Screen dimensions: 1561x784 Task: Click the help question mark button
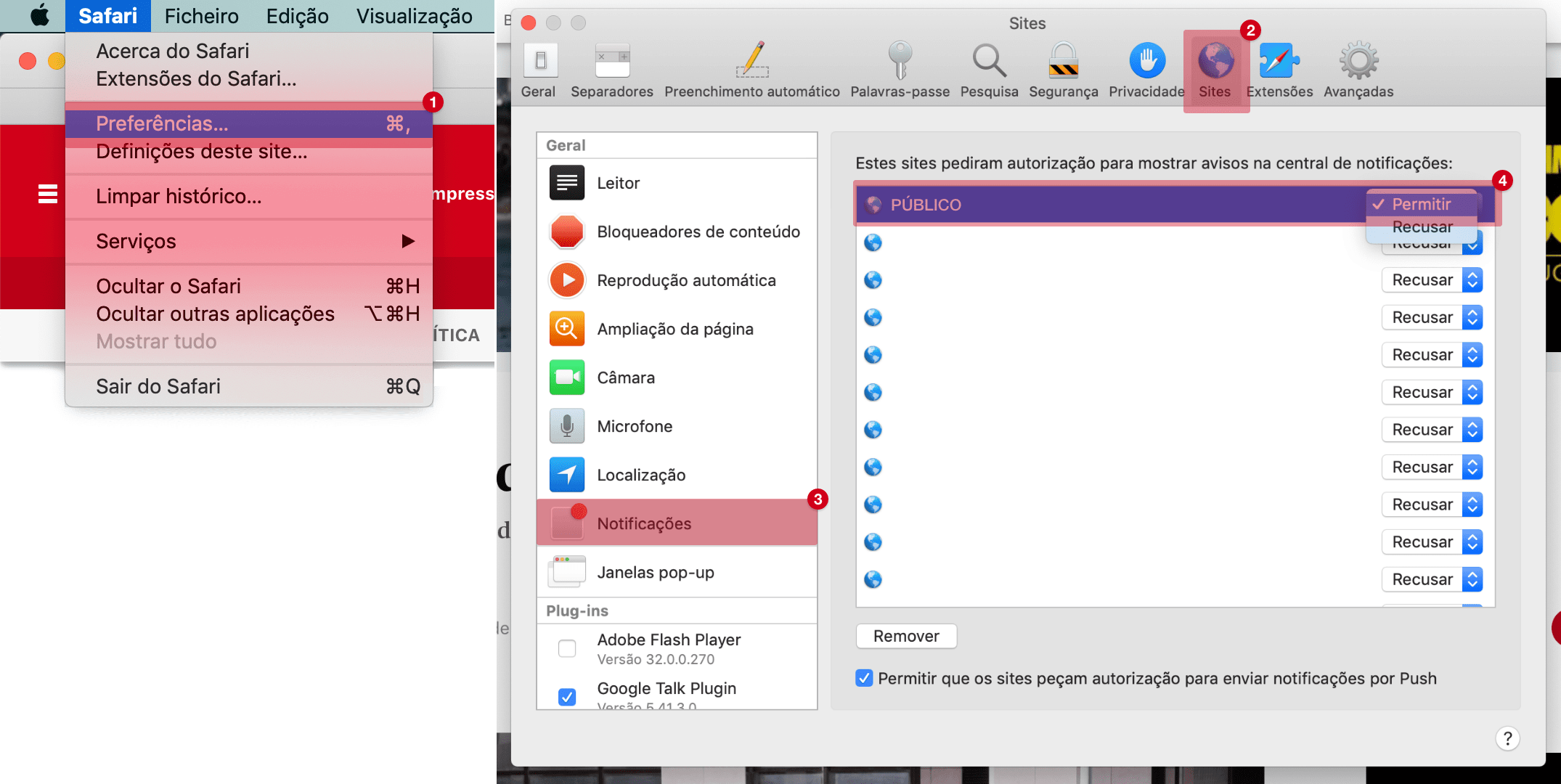1507,738
